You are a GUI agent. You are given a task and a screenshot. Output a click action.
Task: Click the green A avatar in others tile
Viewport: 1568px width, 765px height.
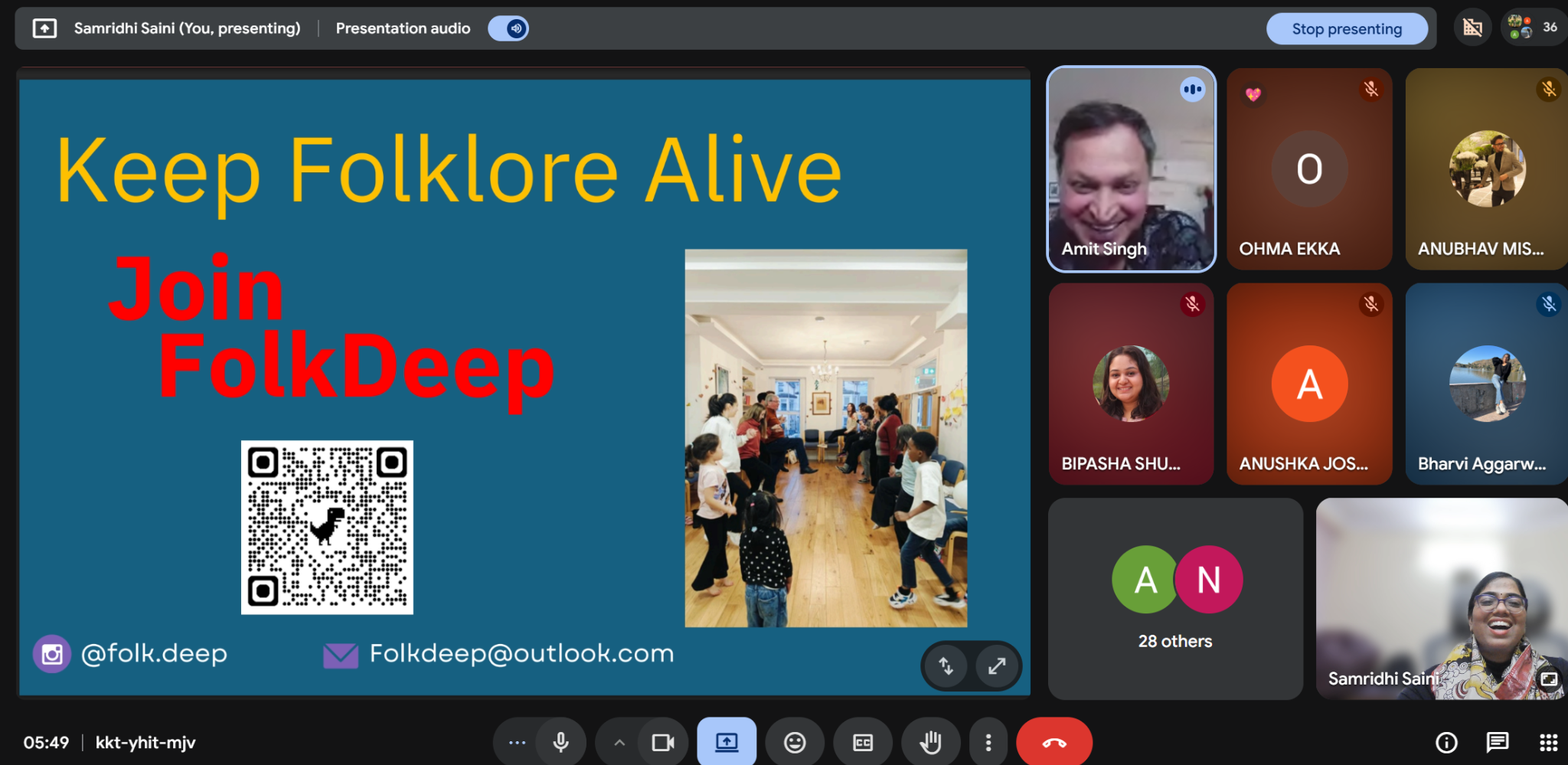tap(1145, 580)
